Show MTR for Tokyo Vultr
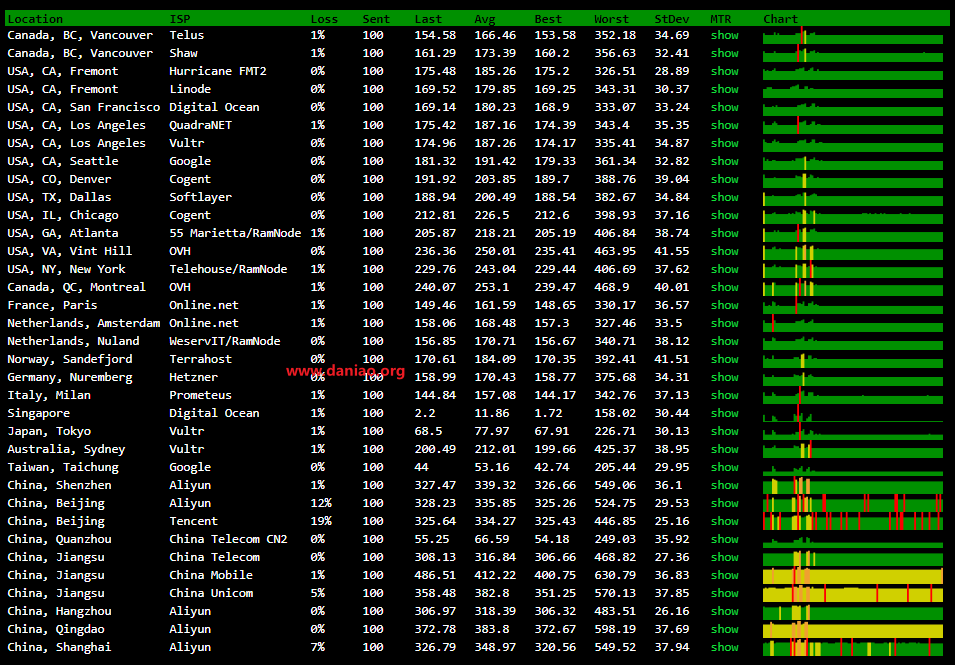The image size is (955, 665). 724,431
